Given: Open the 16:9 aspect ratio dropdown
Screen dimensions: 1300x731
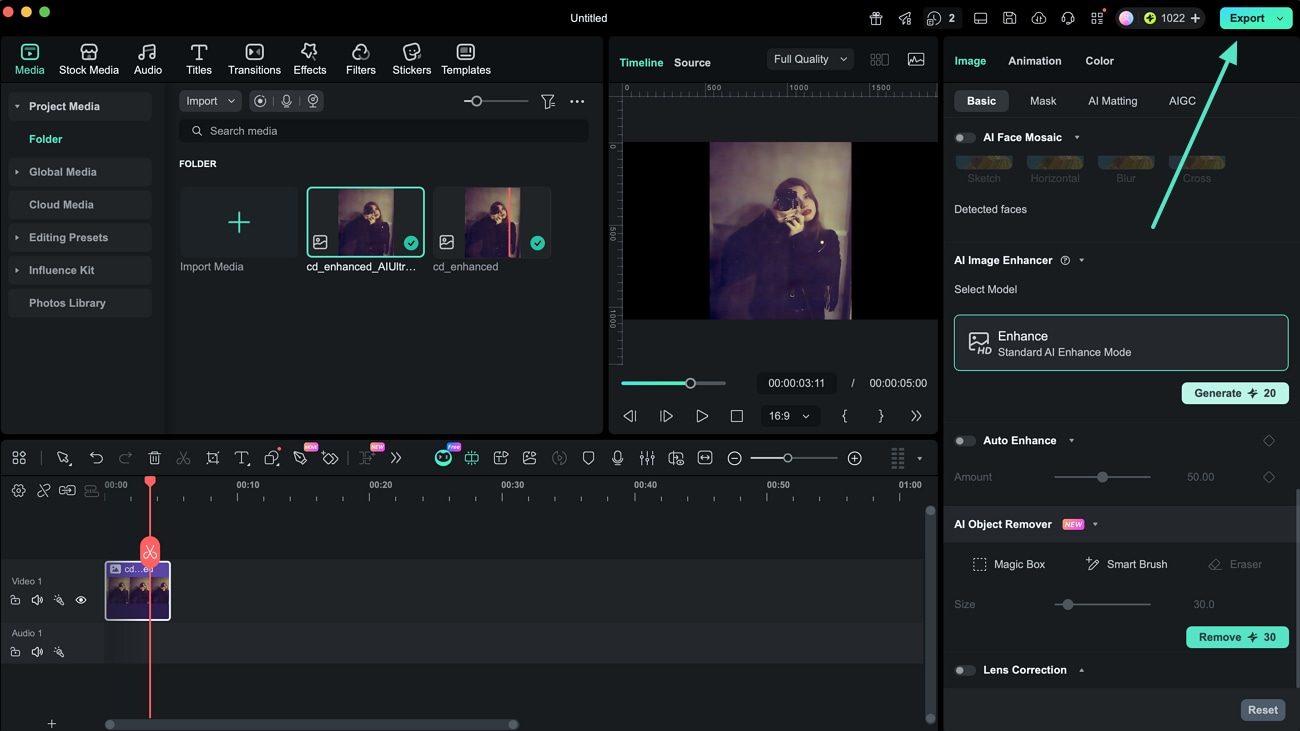Looking at the screenshot, I should [789, 416].
